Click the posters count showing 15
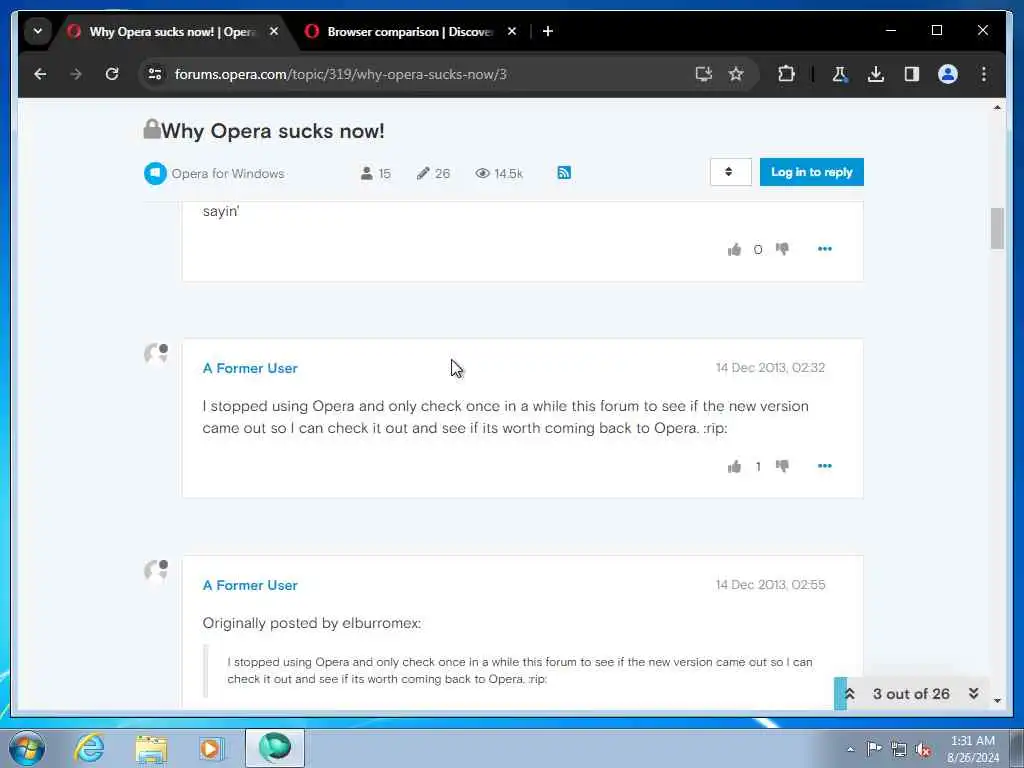This screenshot has width=1024, height=768. (x=376, y=174)
